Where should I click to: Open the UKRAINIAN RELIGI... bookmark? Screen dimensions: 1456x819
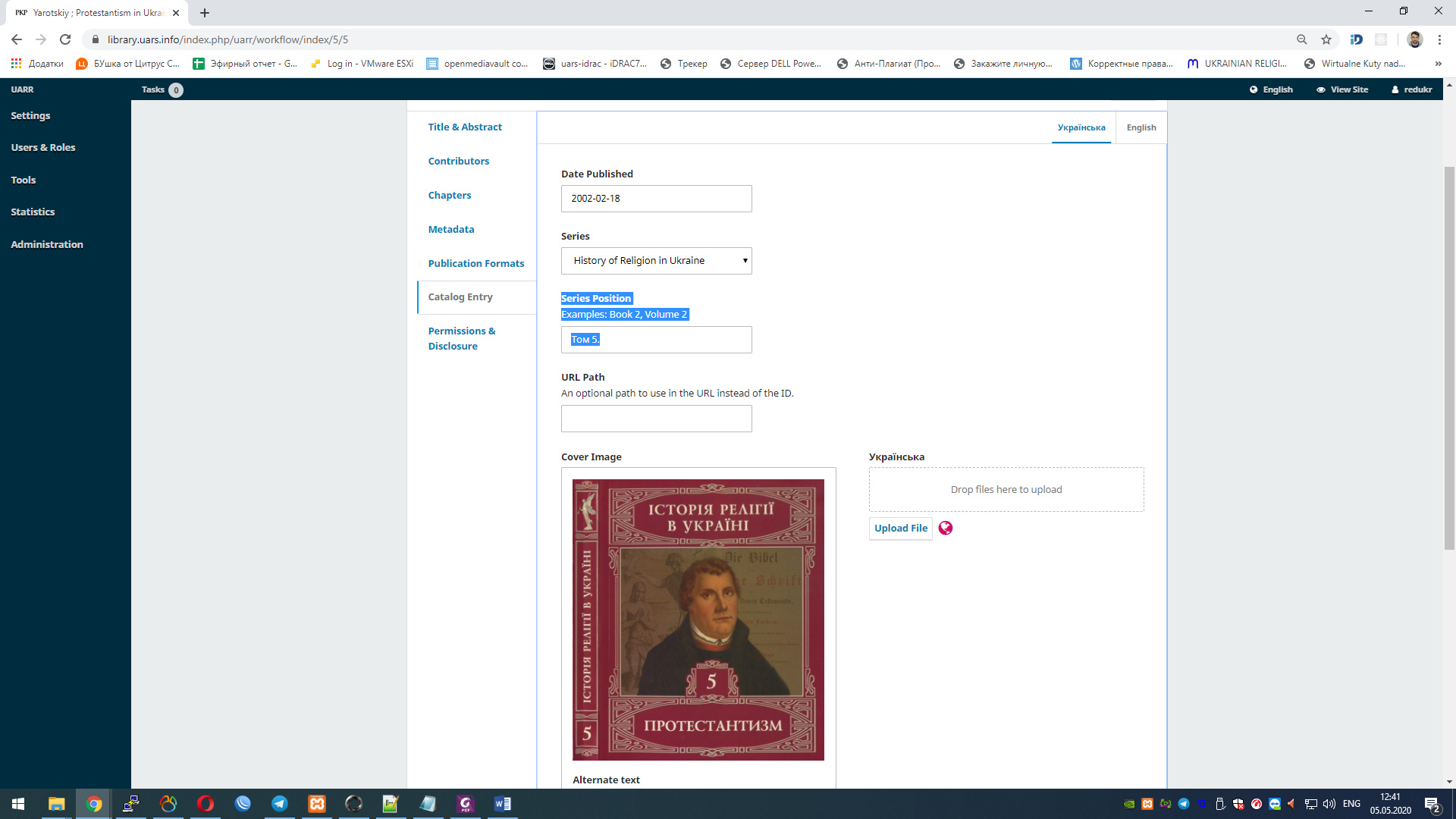pyautogui.click(x=1237, y=64)
